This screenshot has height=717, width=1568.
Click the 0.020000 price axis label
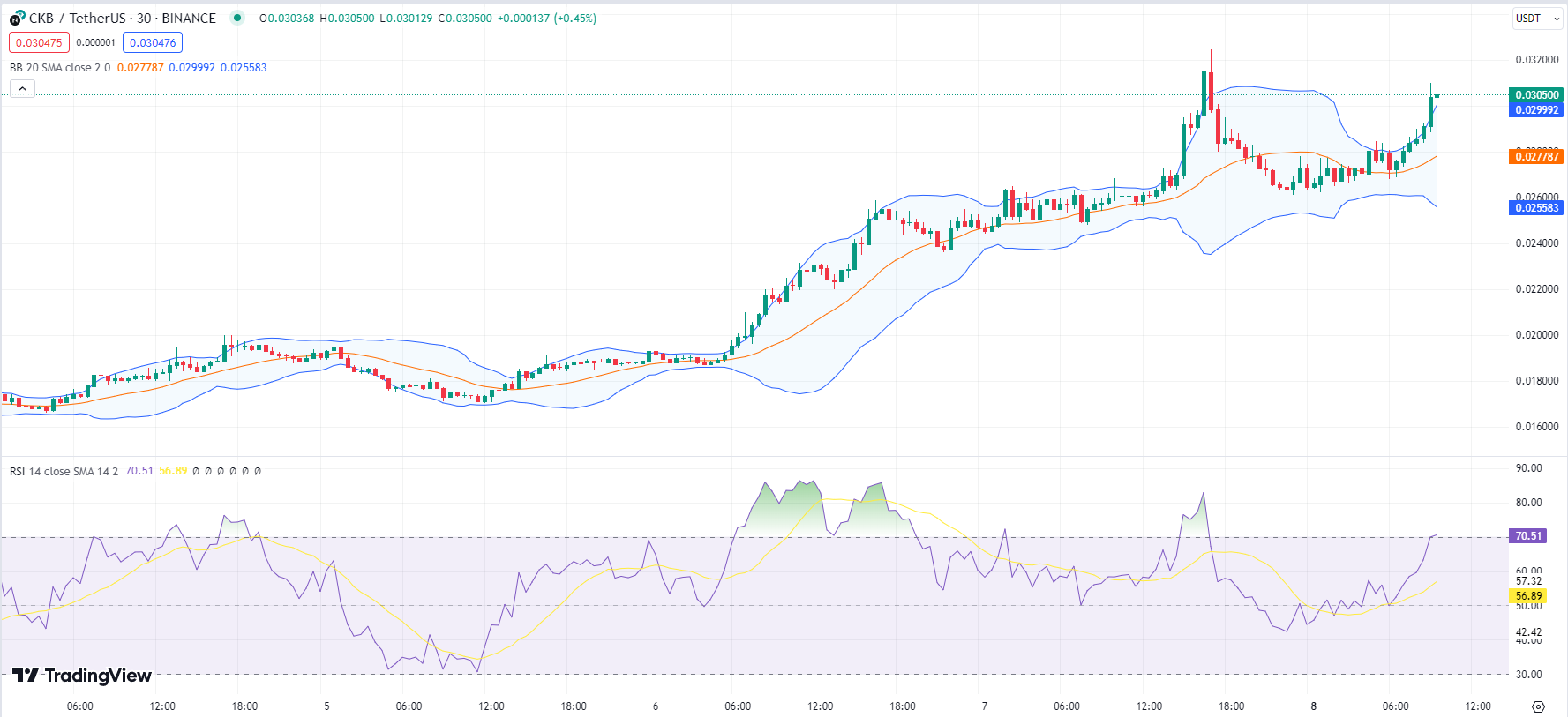(1537, 335)
